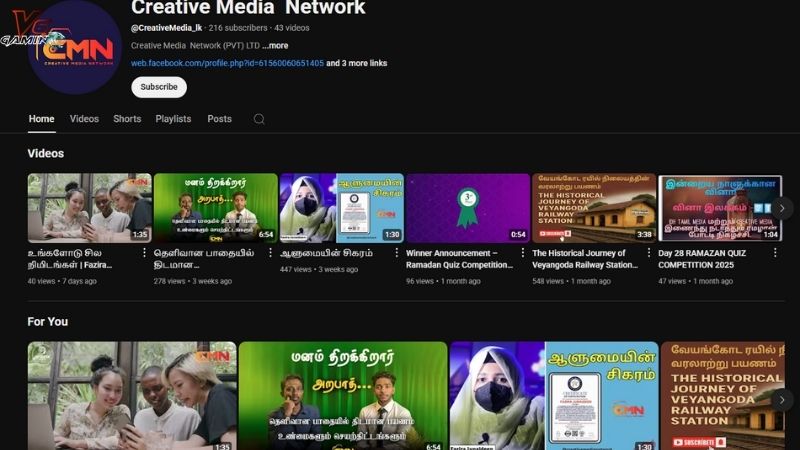Open the web.facebook.com profile link
800x450 pixels.
pos(228,63)
